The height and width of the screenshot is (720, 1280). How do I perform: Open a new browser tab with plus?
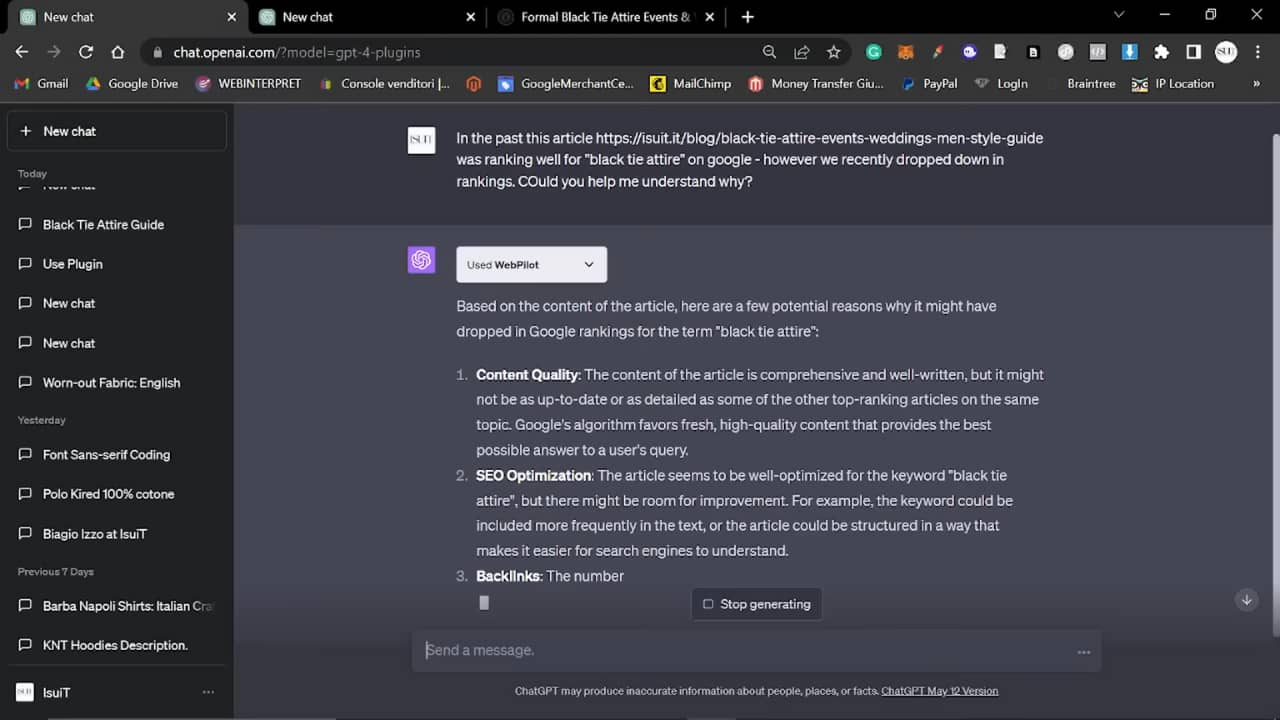tap(747, 16)
